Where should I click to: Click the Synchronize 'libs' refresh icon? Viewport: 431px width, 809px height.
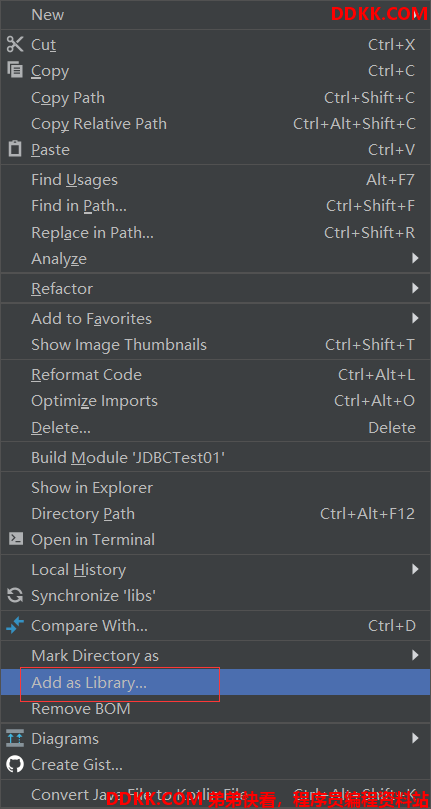click(15, 595)
